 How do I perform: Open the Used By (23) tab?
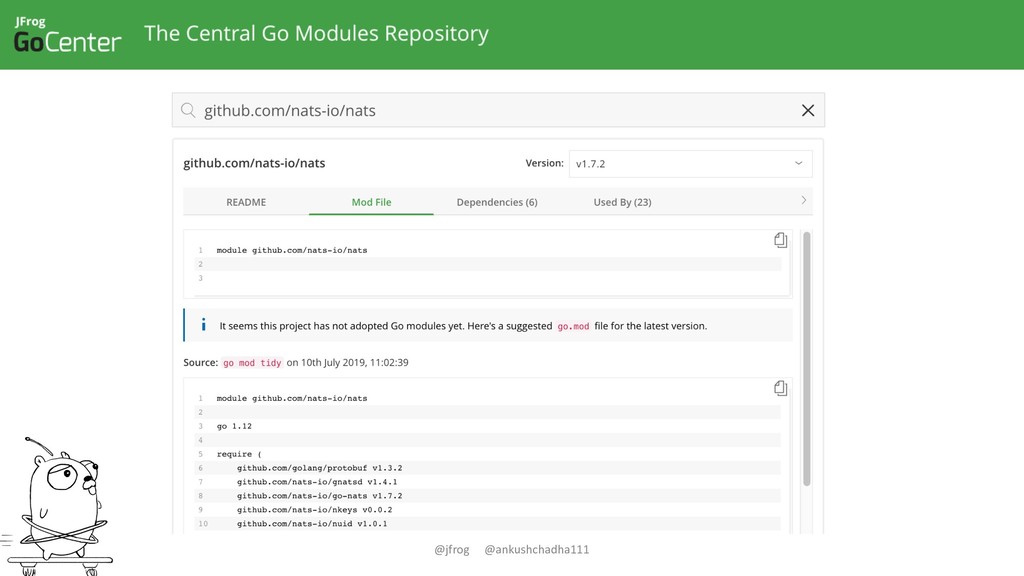[x=622, y=202]
